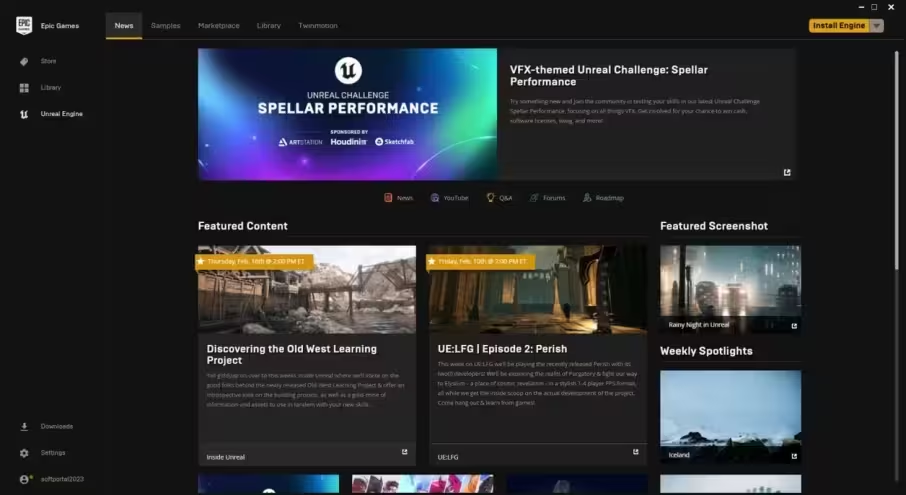Switch to the Marketplace tab
The width and height of the screenshot is (906, 495).
tap(218, 26)
